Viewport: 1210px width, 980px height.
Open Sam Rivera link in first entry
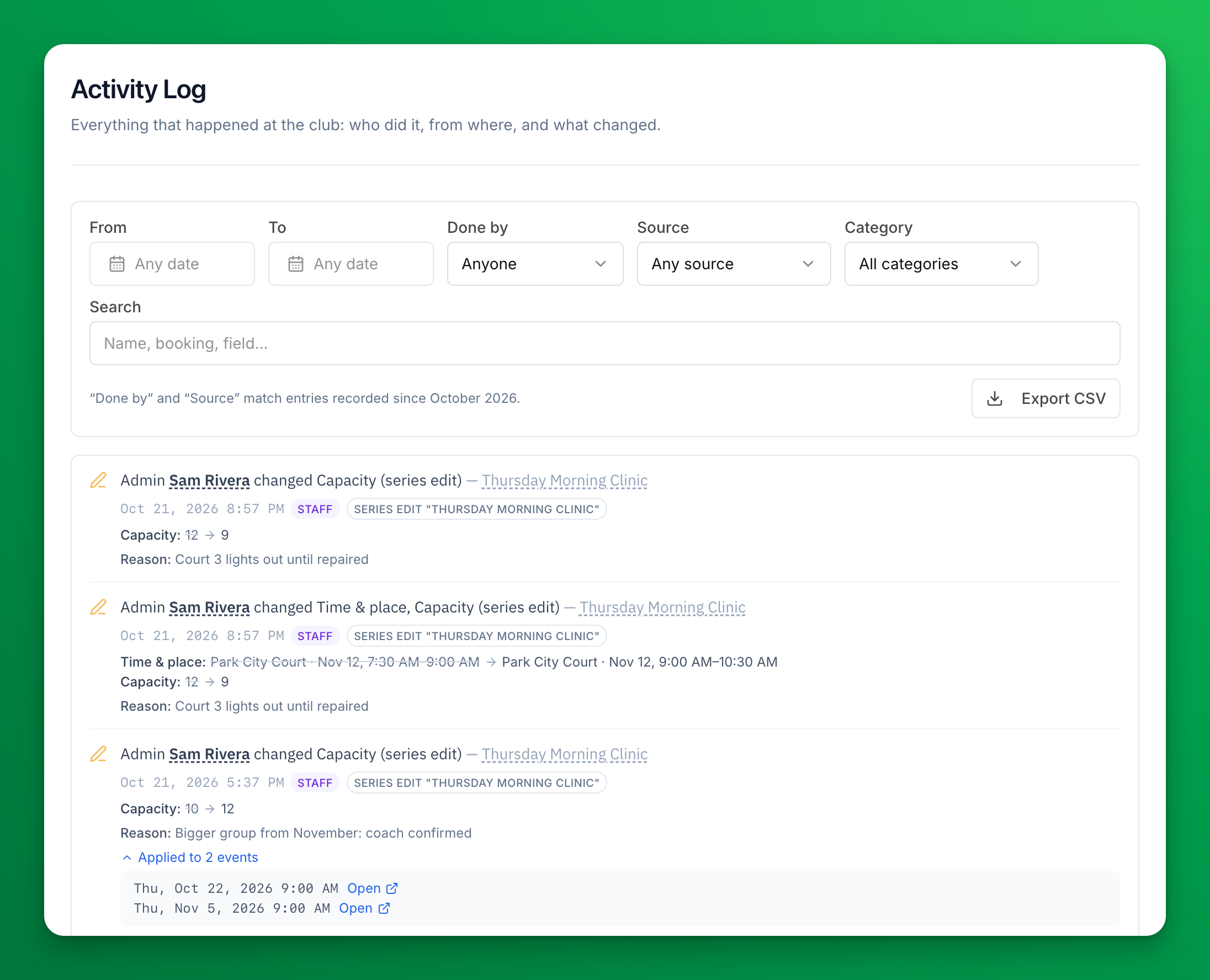[209, 481]
